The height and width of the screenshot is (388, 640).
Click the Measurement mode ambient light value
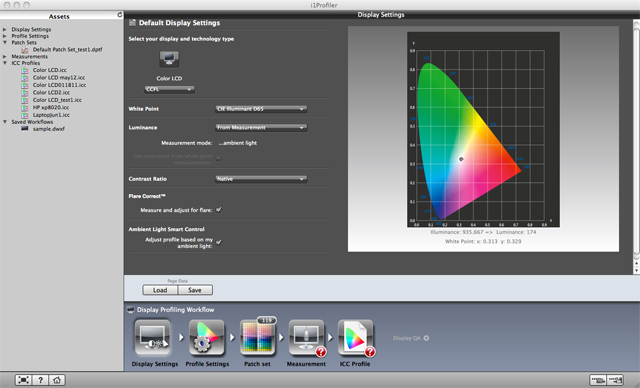click(x=238, y=143)
